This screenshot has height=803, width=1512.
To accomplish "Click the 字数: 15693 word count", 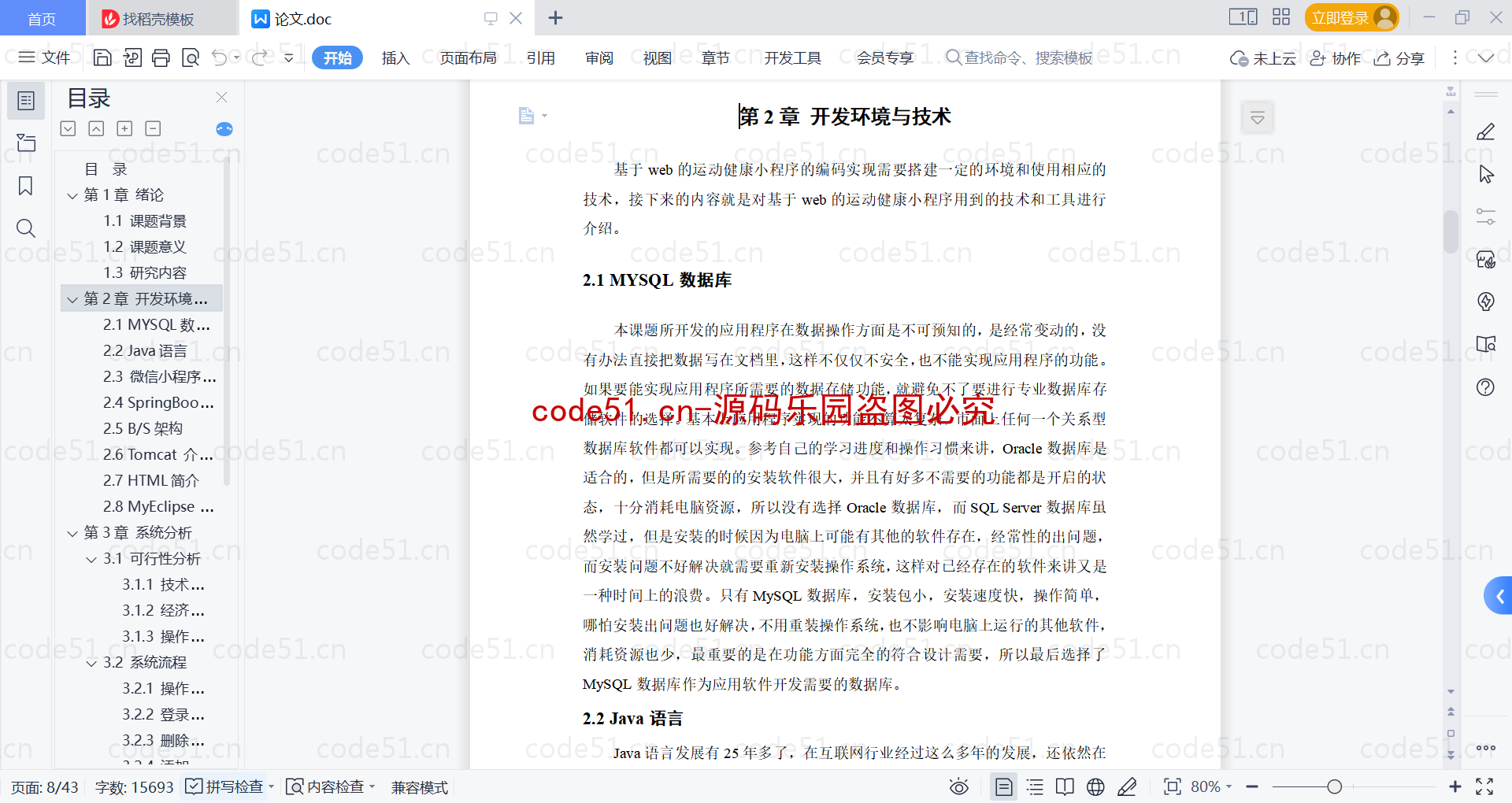I will (134, 786).
